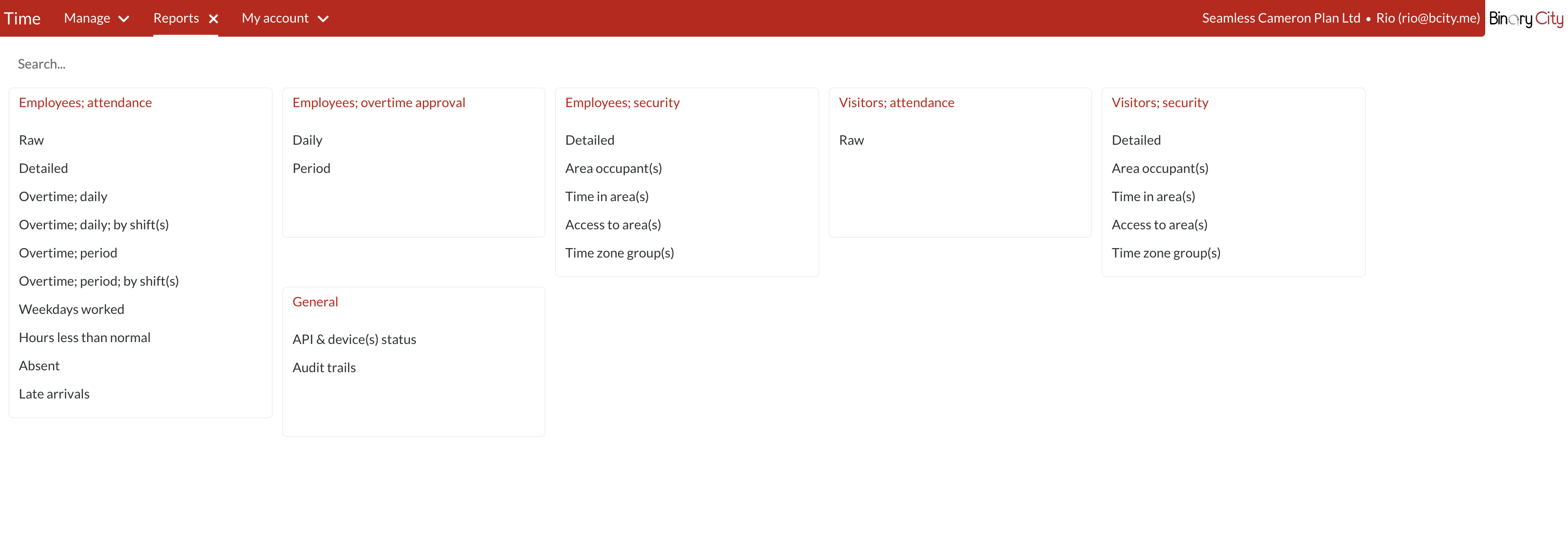
Task: Open the My account menu
Action: pyautogui.click(x=275, y=18)
